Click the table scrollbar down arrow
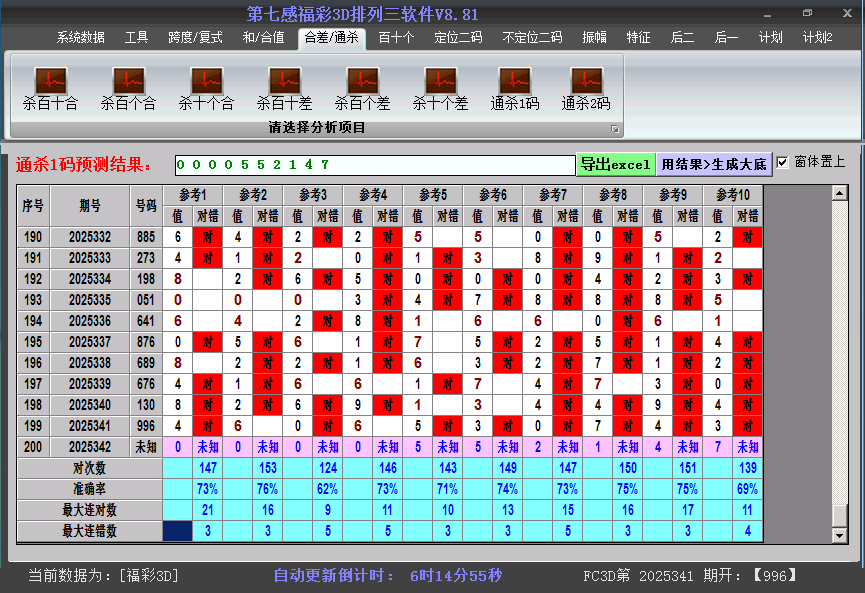 pyautogui.click(x=840, y=535)
